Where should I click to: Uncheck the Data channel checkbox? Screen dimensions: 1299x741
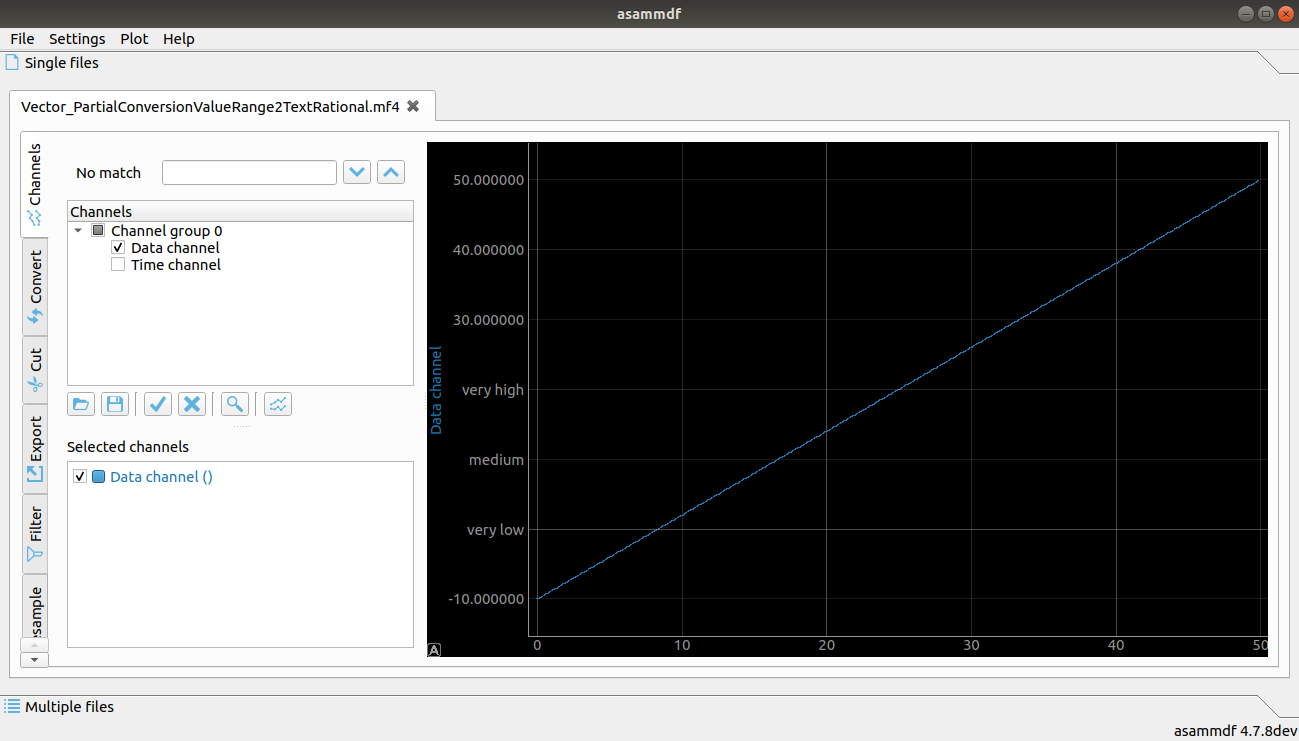118,247
